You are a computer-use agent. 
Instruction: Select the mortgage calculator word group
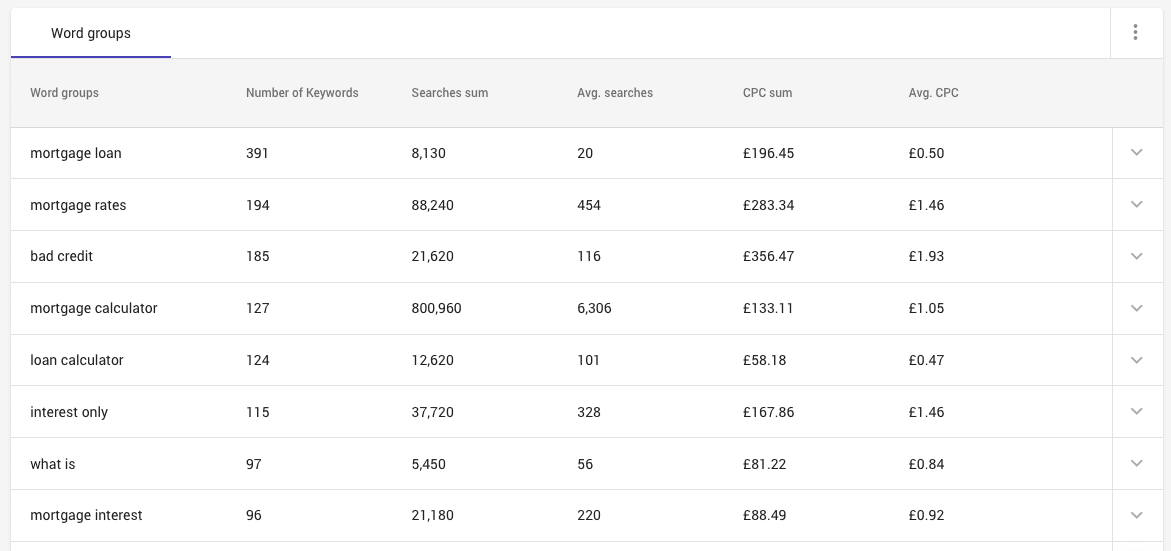(x=94, y=308)
